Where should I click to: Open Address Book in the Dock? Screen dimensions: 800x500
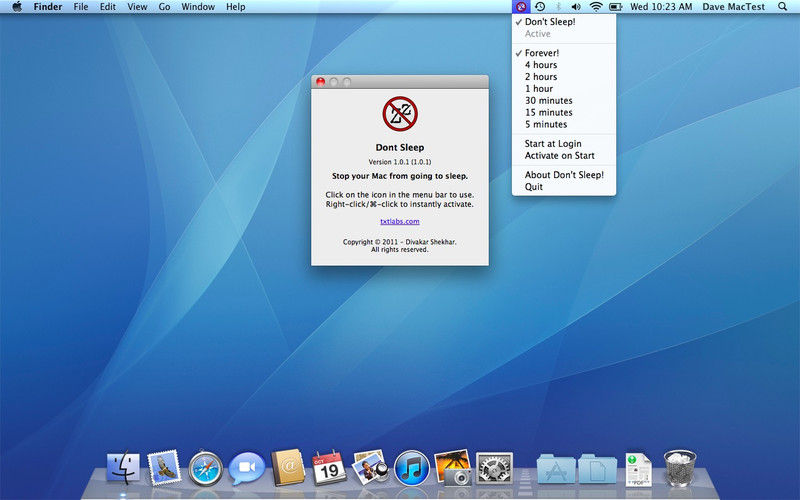[x=288, y=467]
